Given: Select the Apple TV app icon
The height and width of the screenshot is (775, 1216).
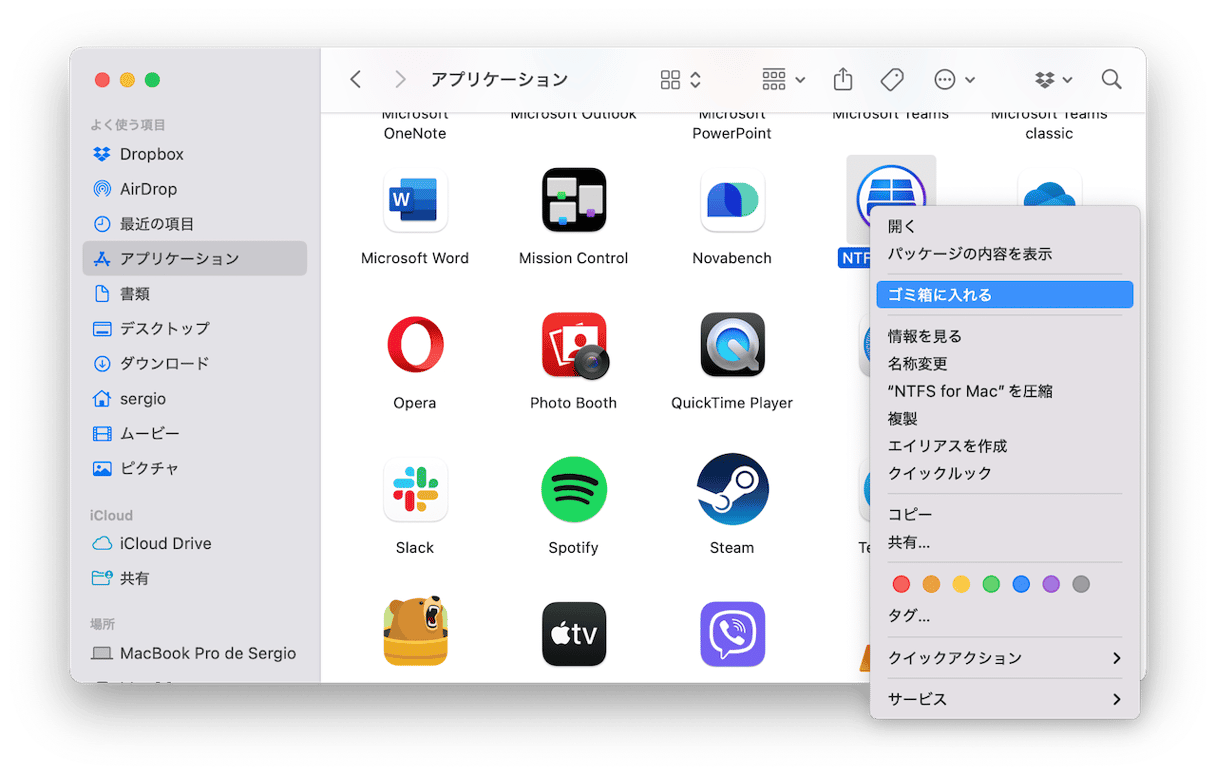Looking at the screenshot, I should (573, 634).
